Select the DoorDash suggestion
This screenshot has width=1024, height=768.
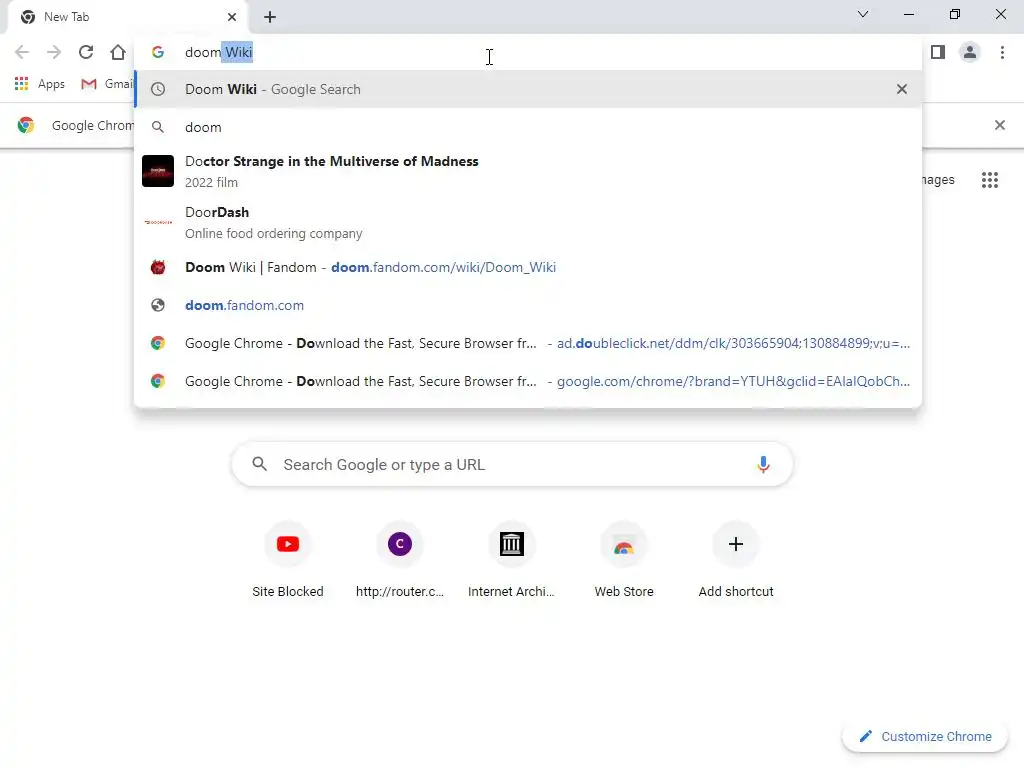click(x=528, y=222)
